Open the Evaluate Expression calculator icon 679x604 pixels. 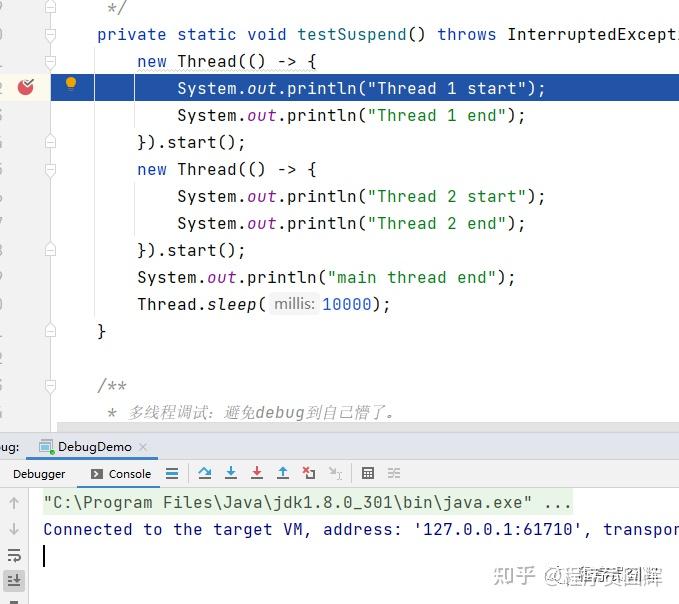[368, 473]
